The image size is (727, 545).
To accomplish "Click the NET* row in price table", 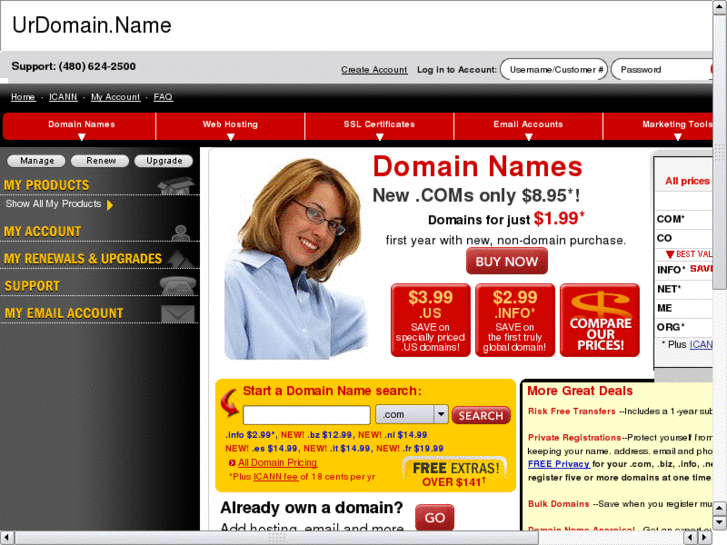I will click(x=684, y=289).
